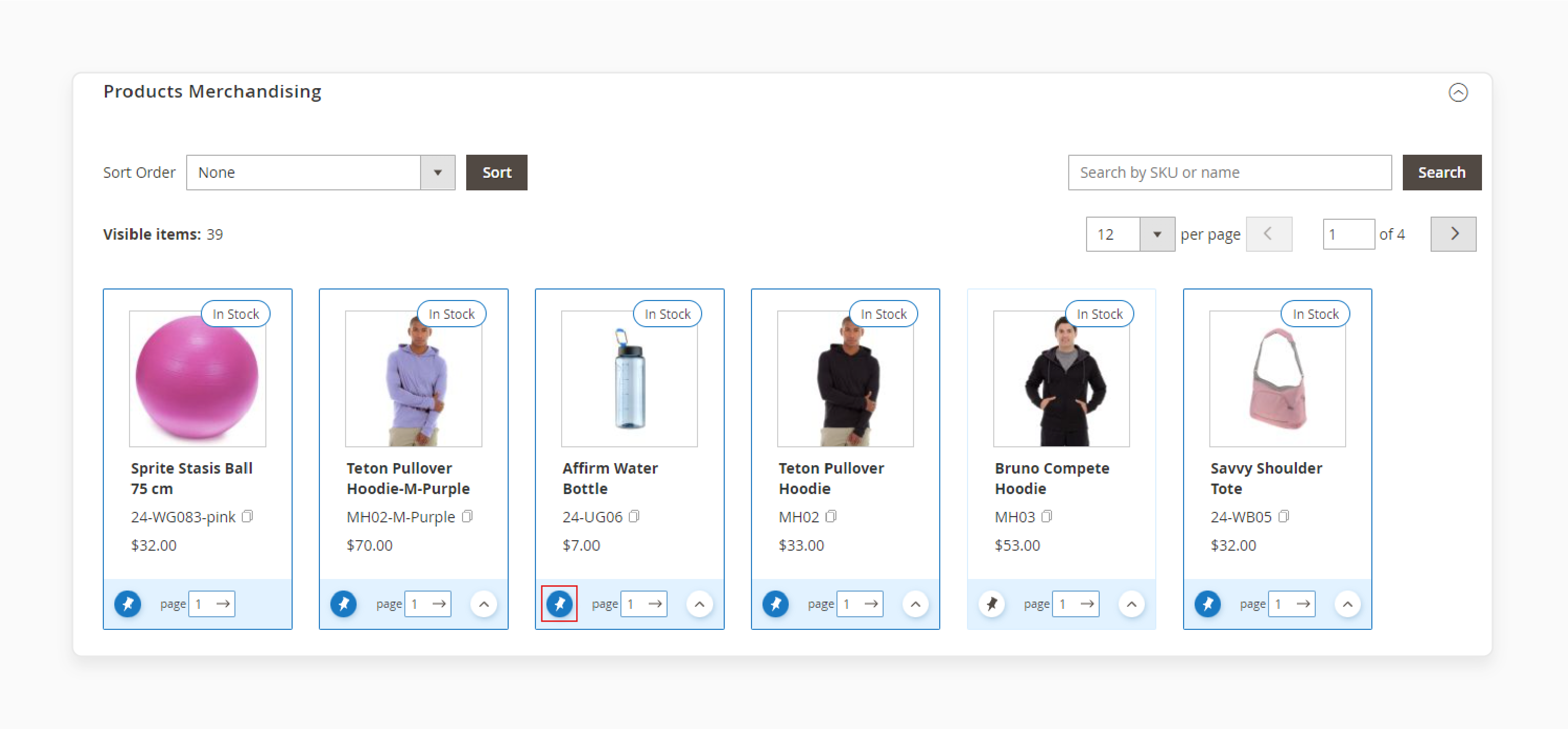Click the In Stock badge on Sprite Stasis Ball
Image resolution: width=1568 pixels, height=729 pixels.
tap(235, 314)
